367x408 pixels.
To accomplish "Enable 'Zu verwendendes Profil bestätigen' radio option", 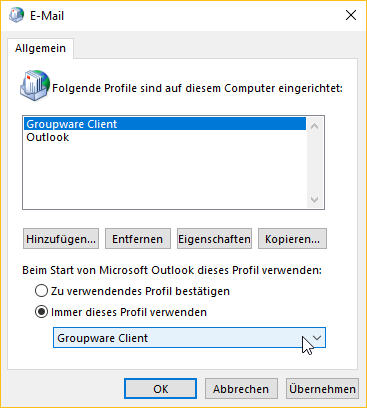I will pyautogui.click(x=41, y=291).
